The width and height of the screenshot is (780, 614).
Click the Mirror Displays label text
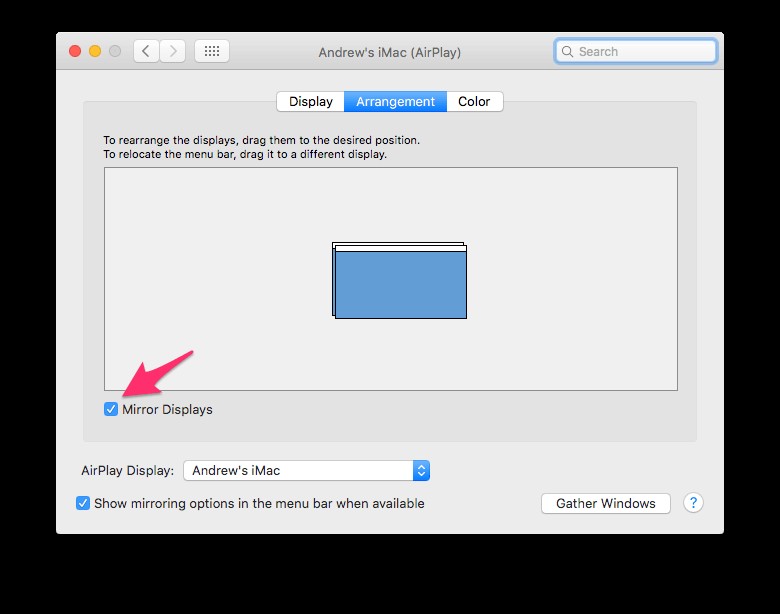pos(167,409)
